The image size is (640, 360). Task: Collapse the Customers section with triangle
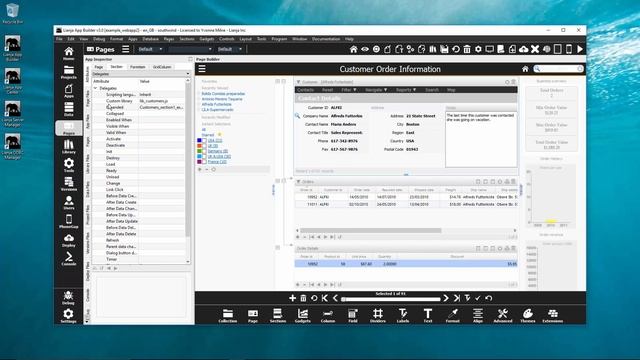[x=298, y=82]
